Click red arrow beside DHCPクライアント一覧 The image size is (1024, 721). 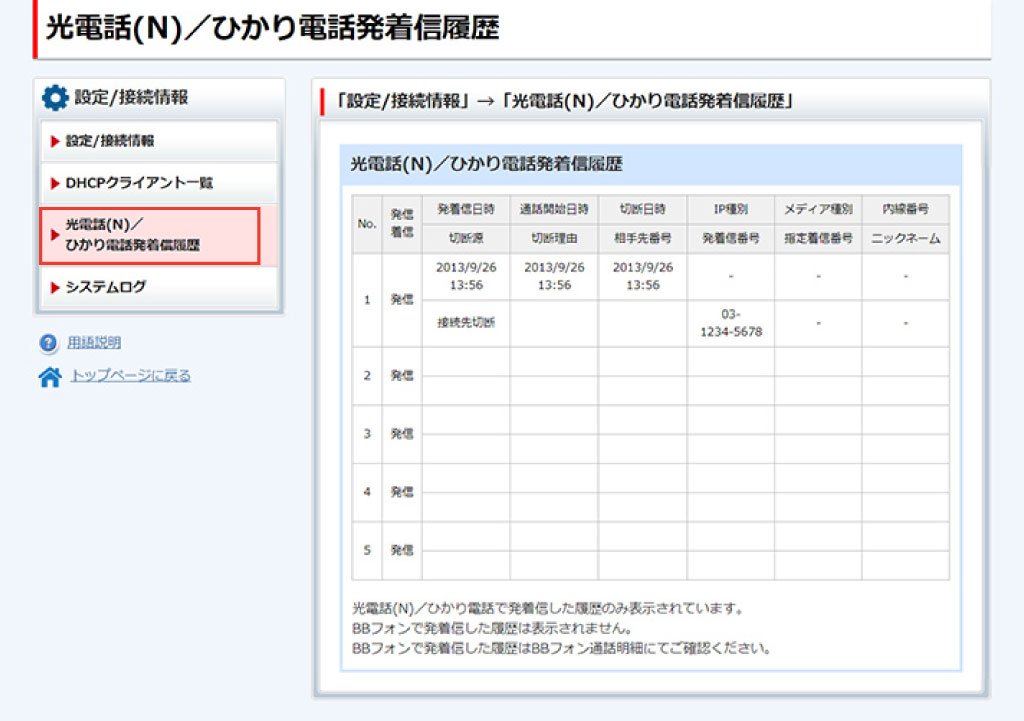tap(56, 184)
